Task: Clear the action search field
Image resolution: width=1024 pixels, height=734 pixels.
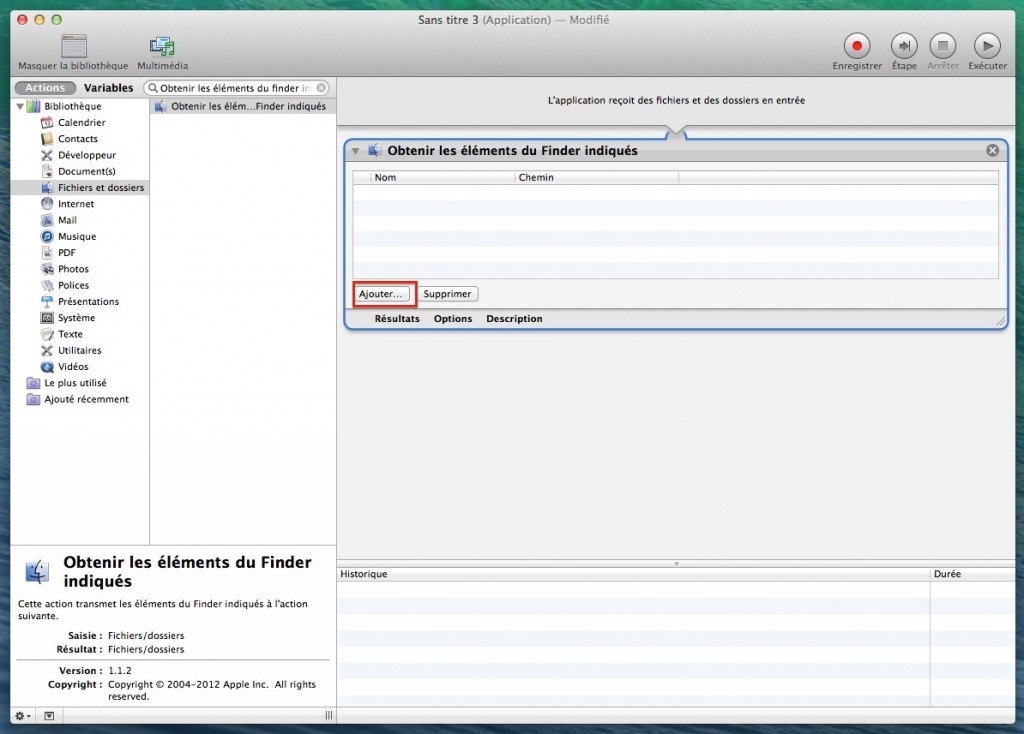Action: (x=321, y=88)
